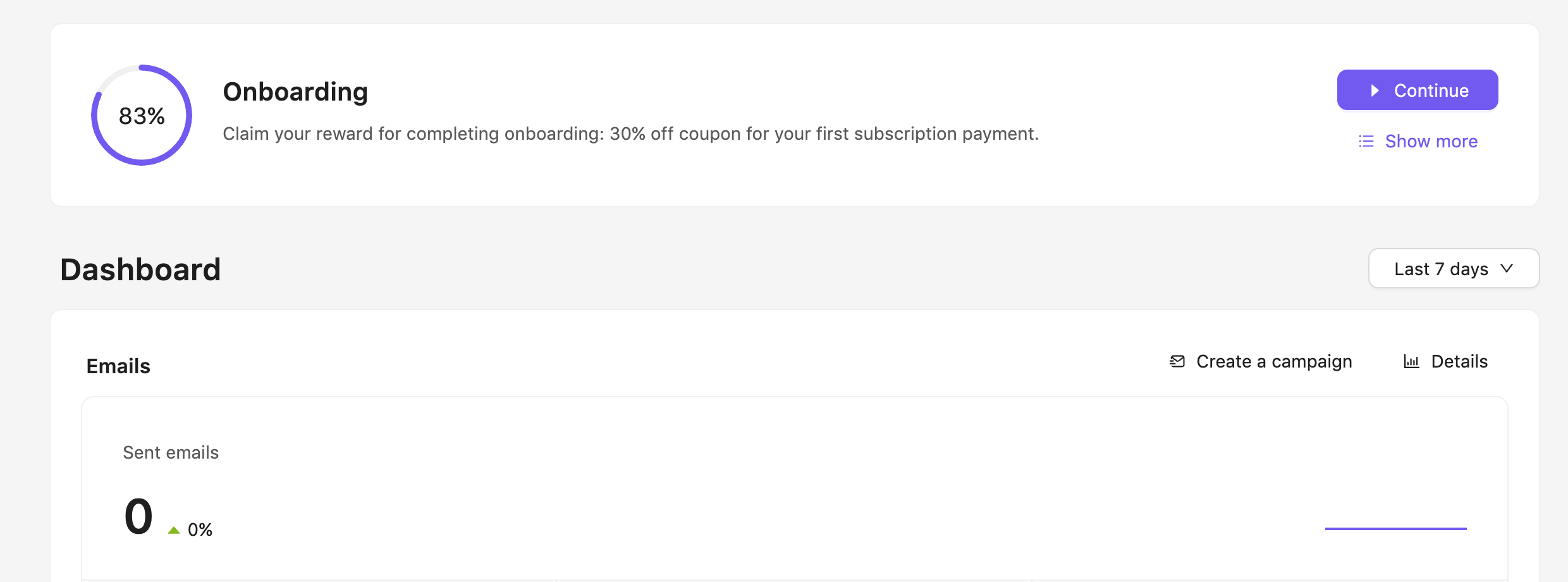Click the chevron arrow in date range dropdown
1568x582 pixels.
pos(1507,268)
